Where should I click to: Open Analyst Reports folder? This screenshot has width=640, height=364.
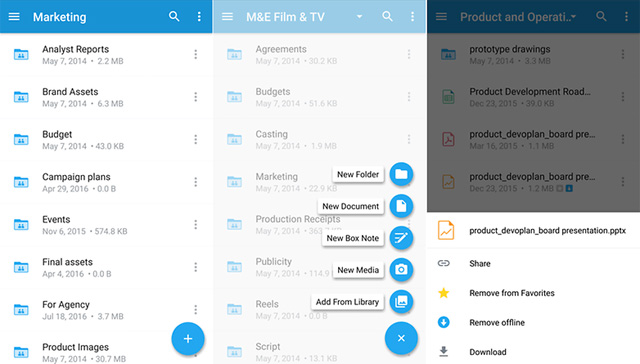[x=106, y=55]
